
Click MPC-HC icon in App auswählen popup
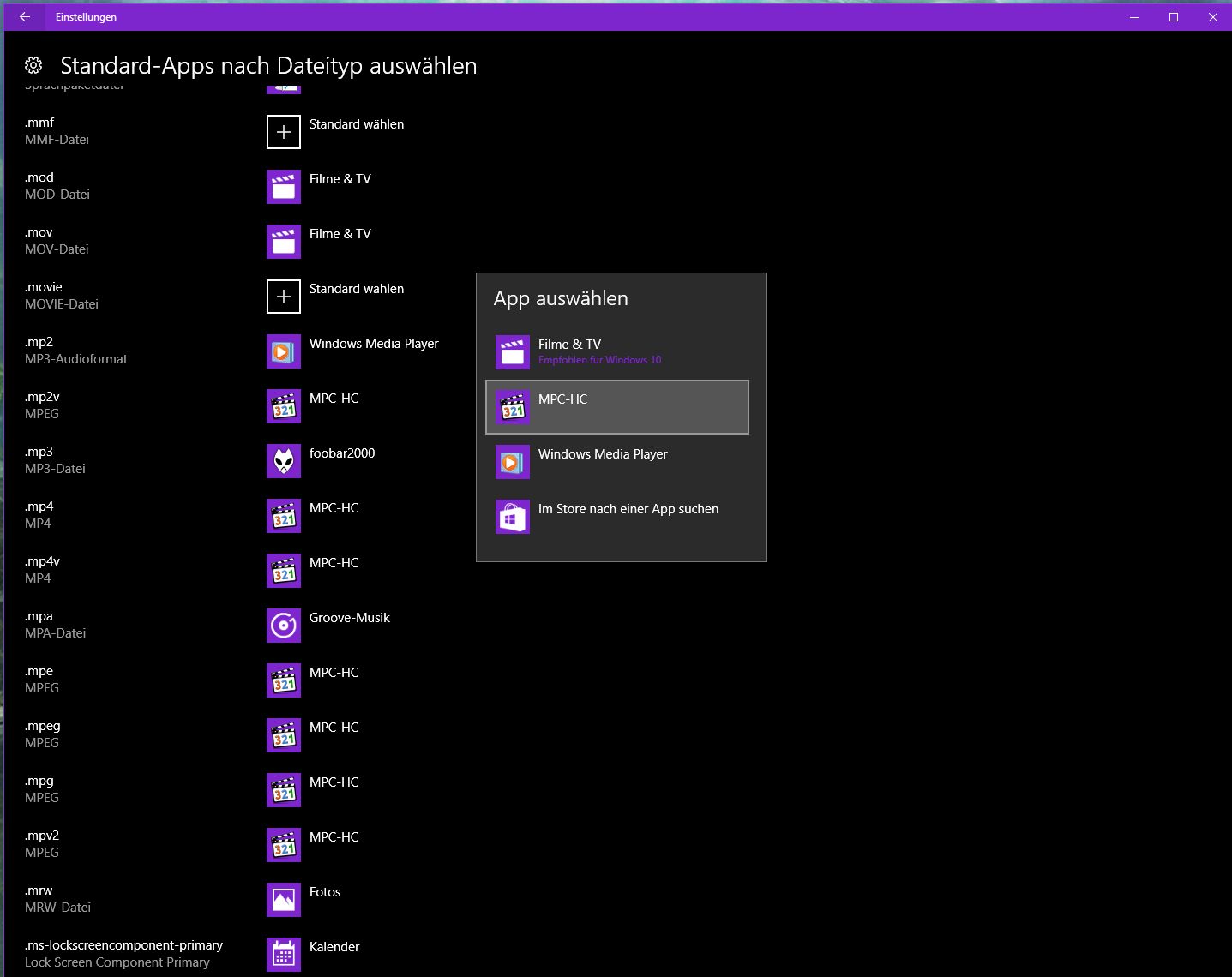[x=513, y=407]
